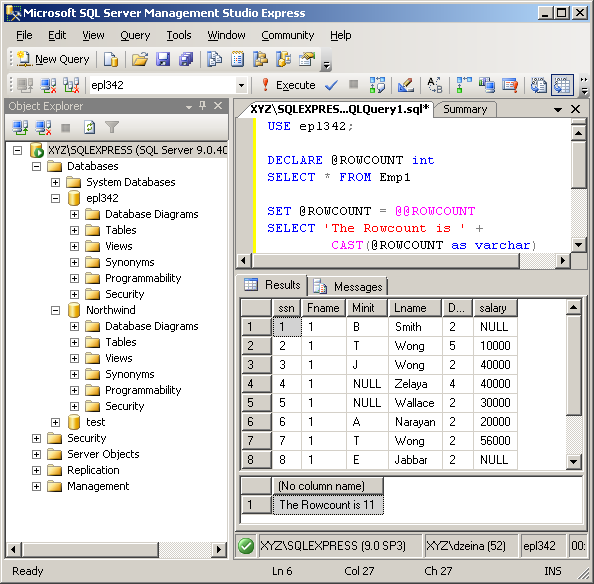Image resolution: width=594 pixels, height=584 pixels.
Task: Click the Filter funnel icon in Object Explorer
Action: [112, 128]
